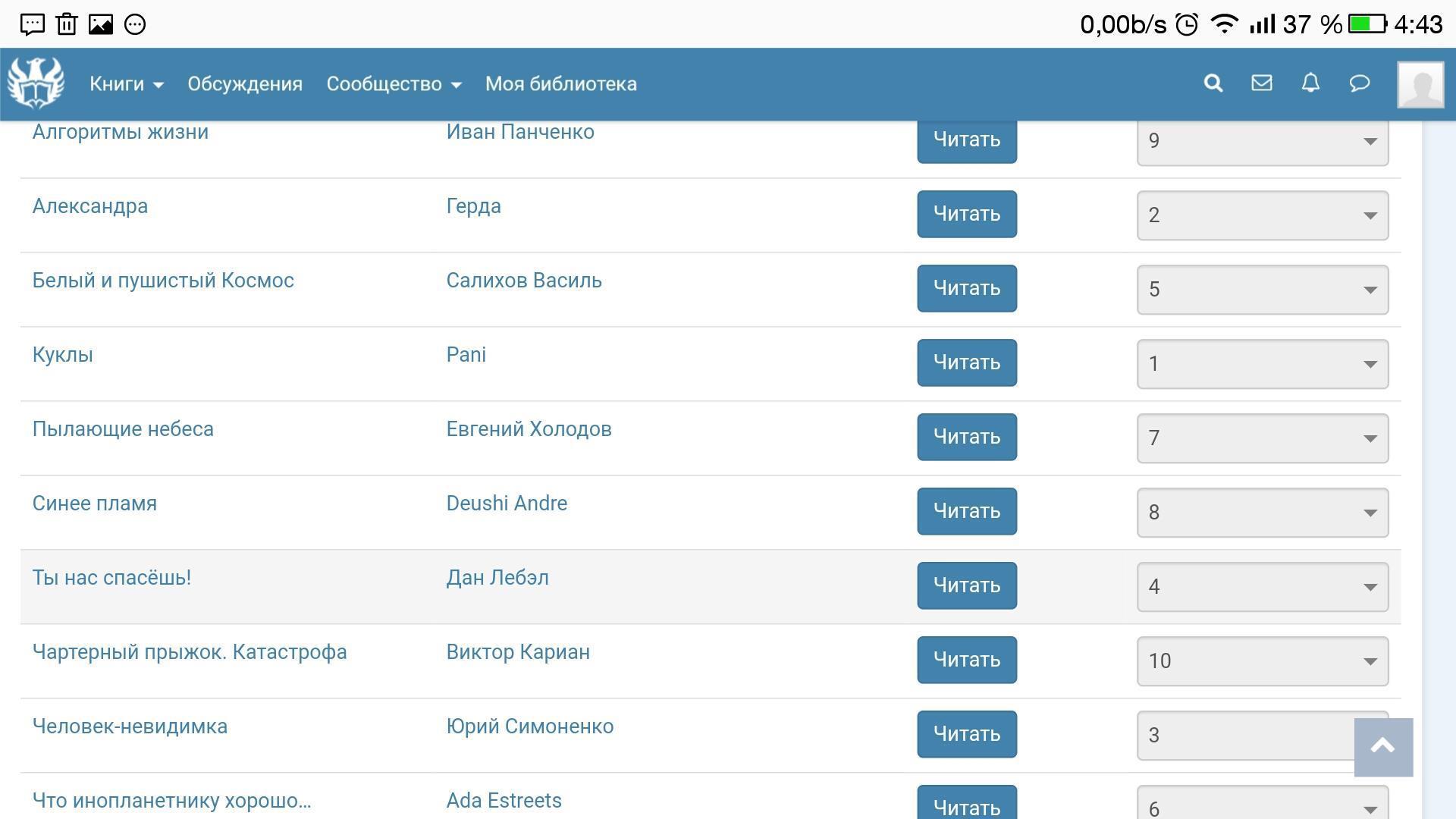Go to Обсуждения menu item

pyautogui.click(x=245, y=84)
